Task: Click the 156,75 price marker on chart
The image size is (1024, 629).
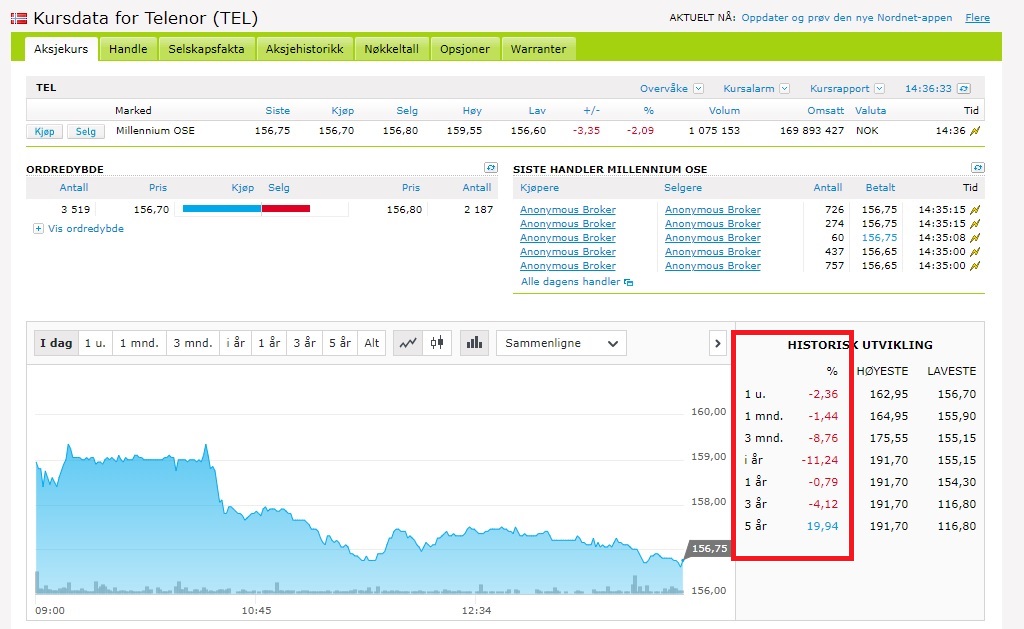Action: [709, 549]
